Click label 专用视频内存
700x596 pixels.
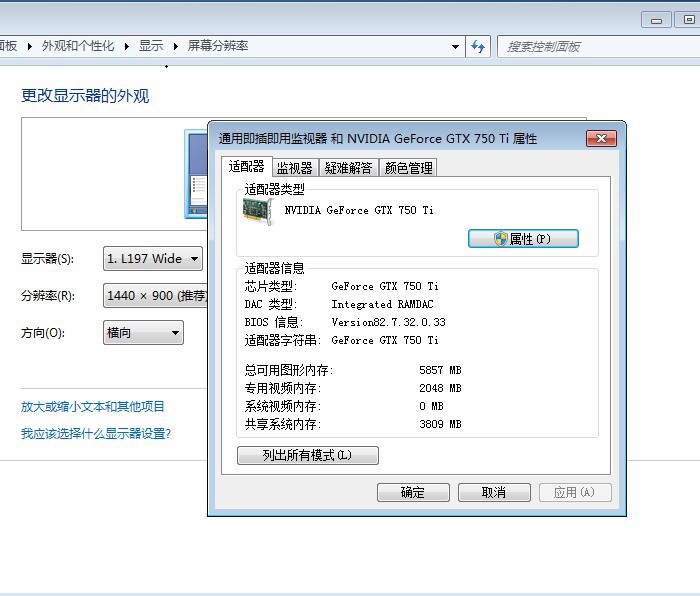coord(283,388)
